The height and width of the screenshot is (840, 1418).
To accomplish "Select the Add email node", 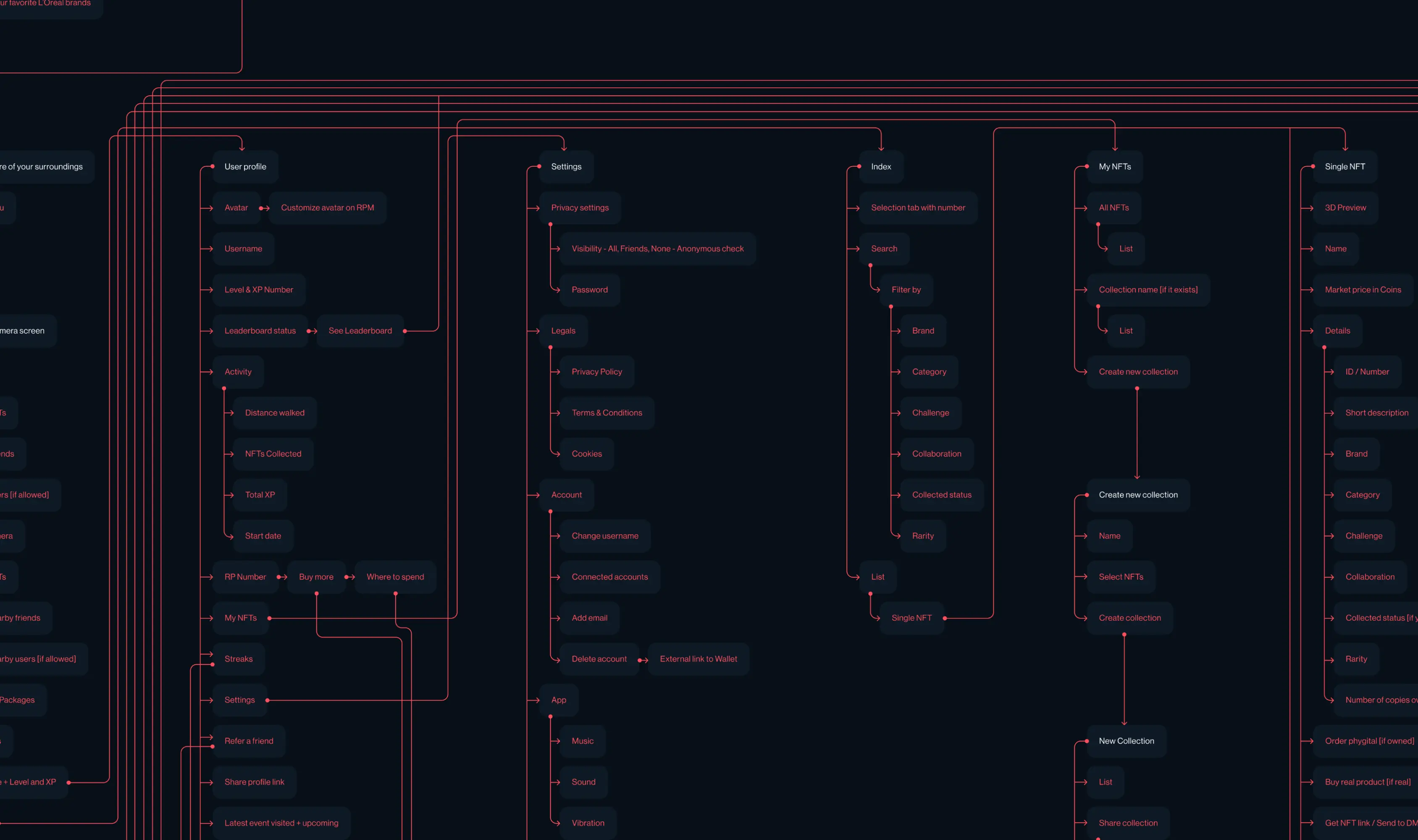I will coord(589,618).
